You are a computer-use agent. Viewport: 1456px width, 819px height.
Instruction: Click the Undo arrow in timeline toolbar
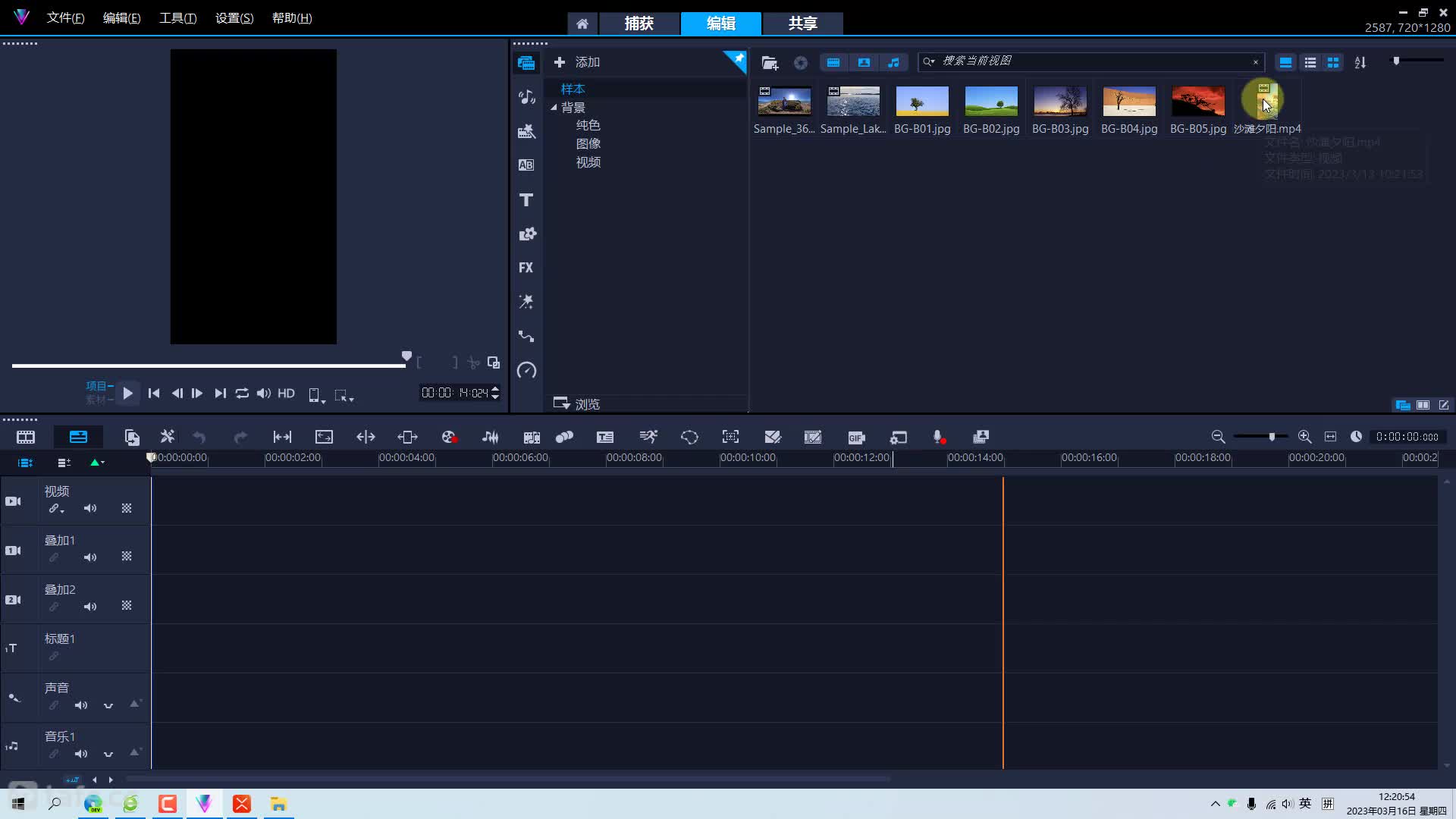coord(199,438)
